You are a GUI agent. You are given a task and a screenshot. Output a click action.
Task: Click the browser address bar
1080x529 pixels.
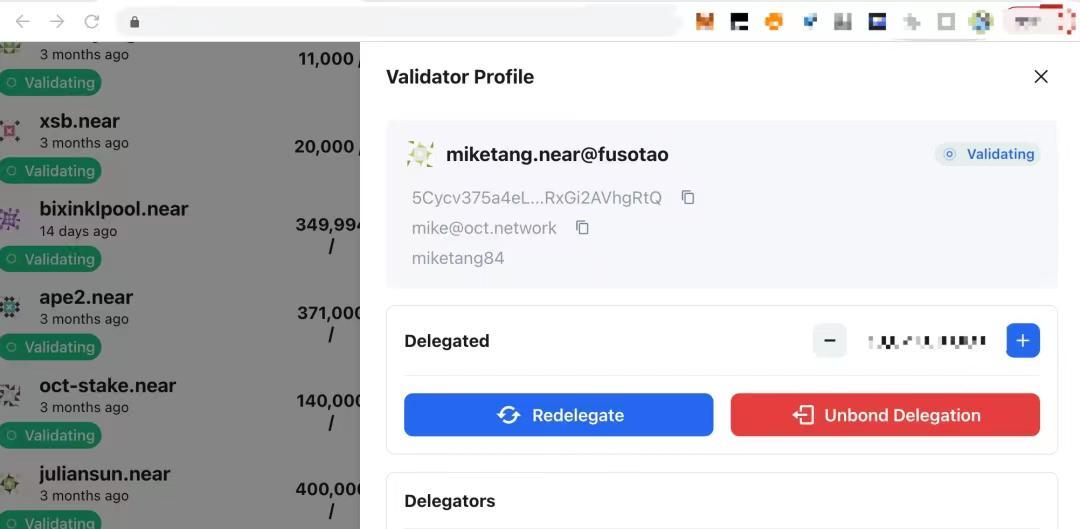[399, 22]
